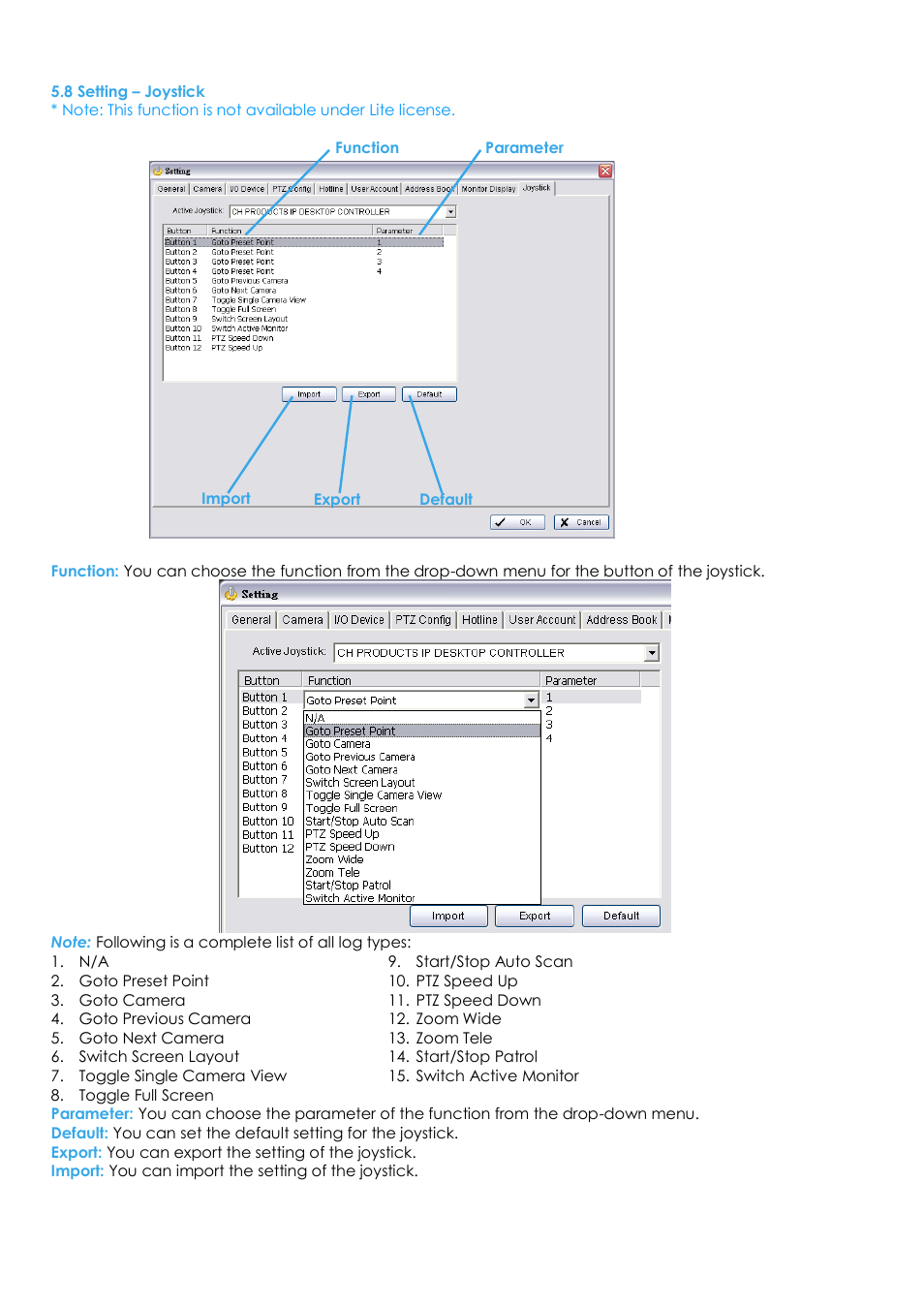Screen dimensions: 924x1307
Task: Select row Button 6 Goto Next Camera
Action: [x=303, y=290]
